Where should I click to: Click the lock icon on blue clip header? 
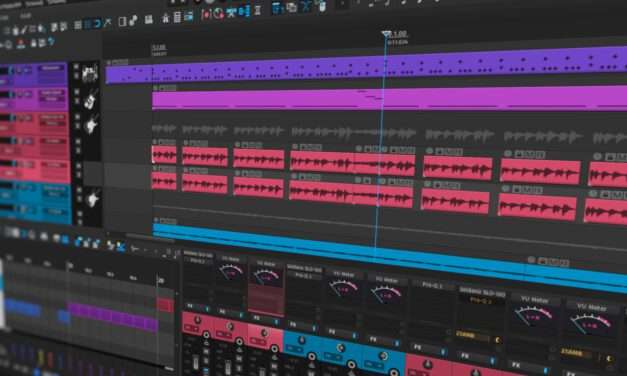coord(162,221)
